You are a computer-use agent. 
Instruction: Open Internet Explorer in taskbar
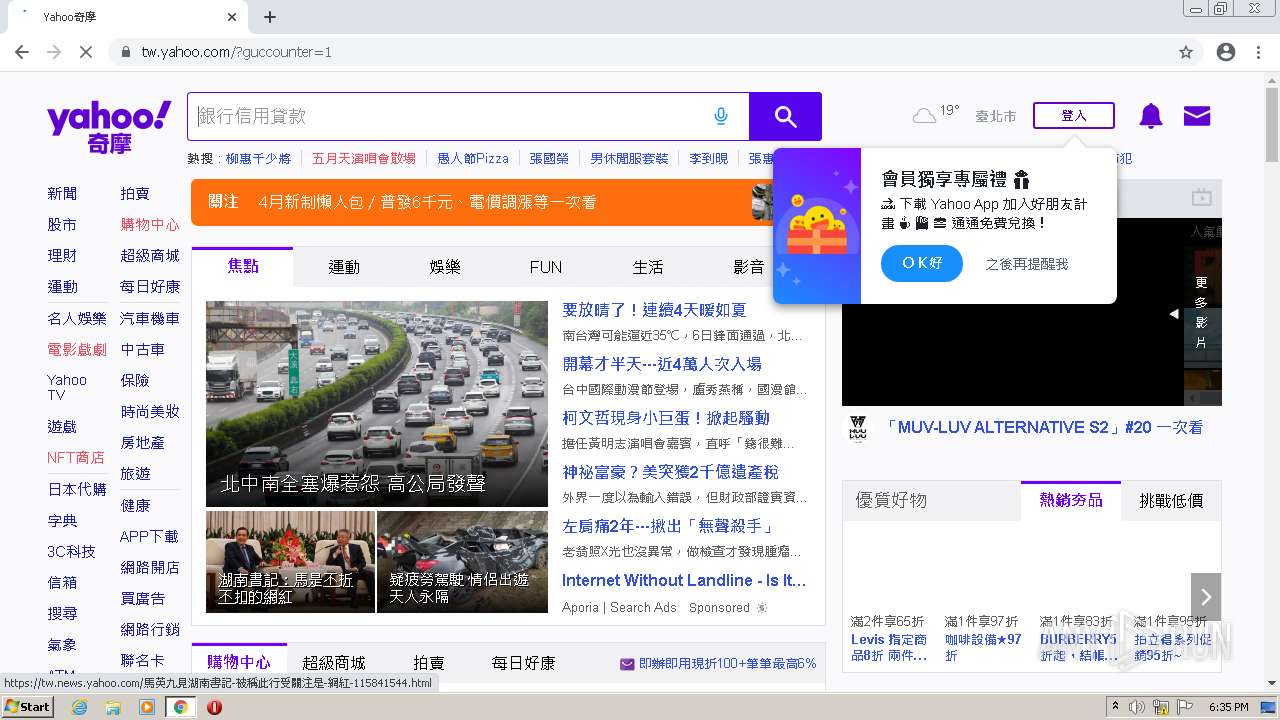coord(80,707)
